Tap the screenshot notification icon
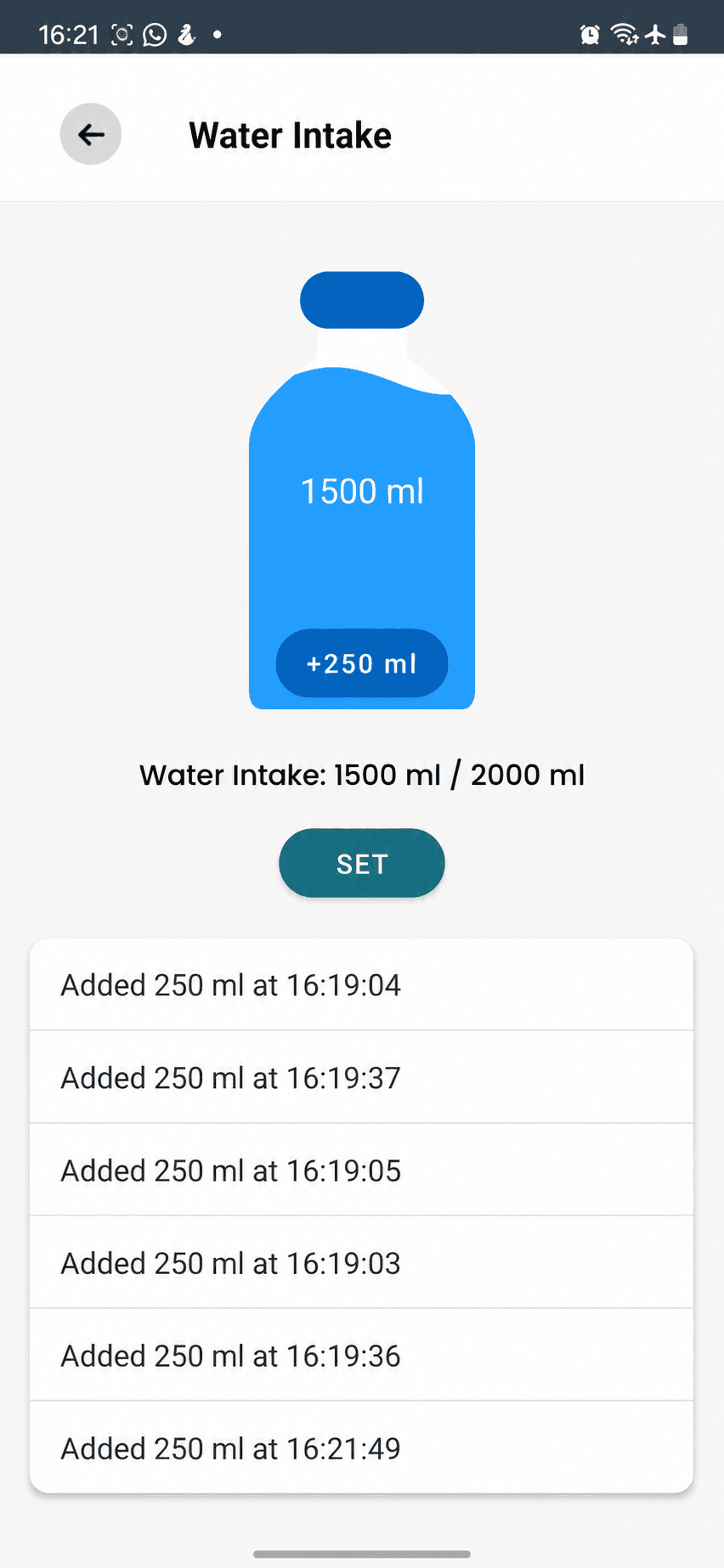 click(x=122, y=35)
